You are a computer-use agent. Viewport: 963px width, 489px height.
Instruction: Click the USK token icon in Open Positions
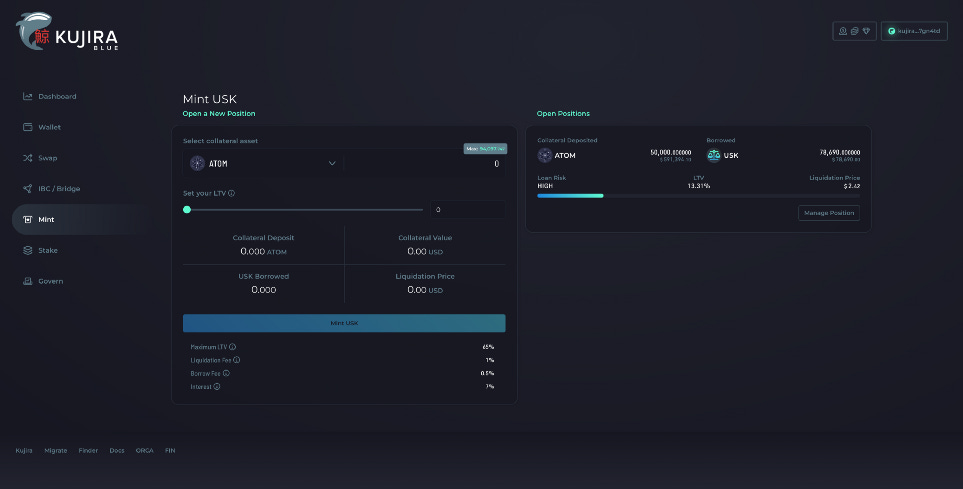[x=714, y=155]
